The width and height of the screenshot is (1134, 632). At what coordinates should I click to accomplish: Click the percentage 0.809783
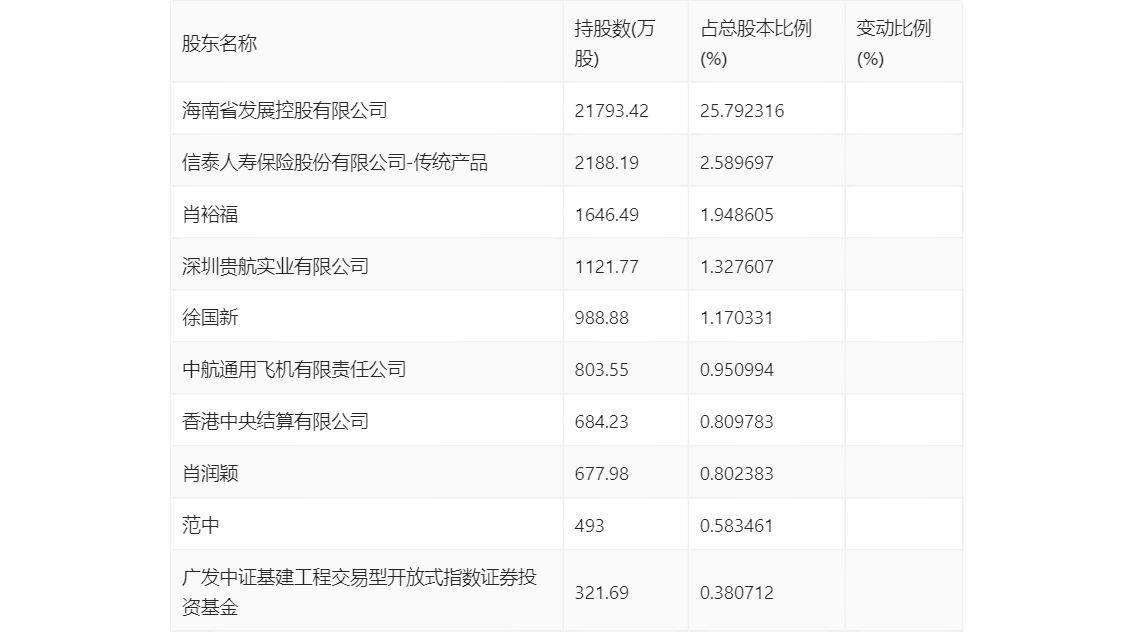click(x=736, y=422)
